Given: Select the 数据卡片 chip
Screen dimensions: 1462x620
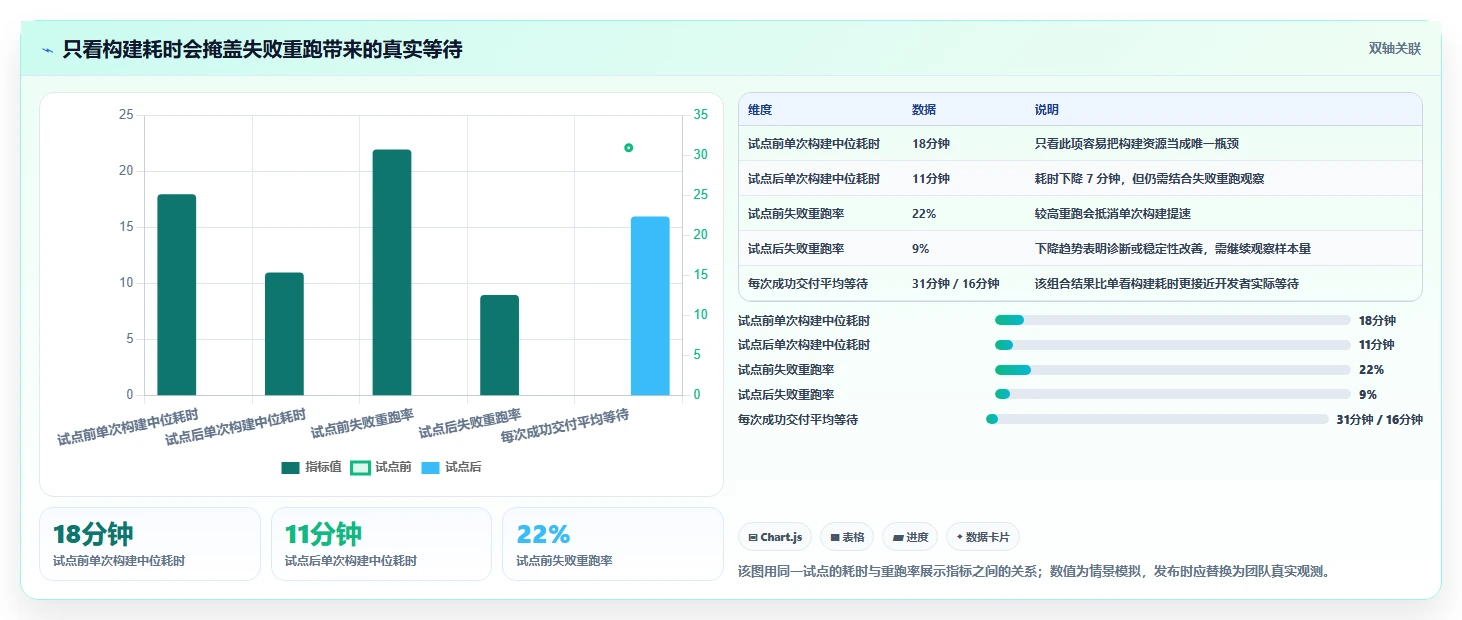Looking at the screenshot, I should (x=983, y=537).
